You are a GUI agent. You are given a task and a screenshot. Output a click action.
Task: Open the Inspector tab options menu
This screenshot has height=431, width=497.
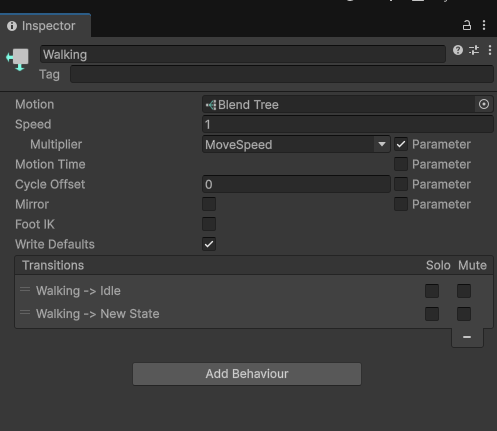[484, 25]
